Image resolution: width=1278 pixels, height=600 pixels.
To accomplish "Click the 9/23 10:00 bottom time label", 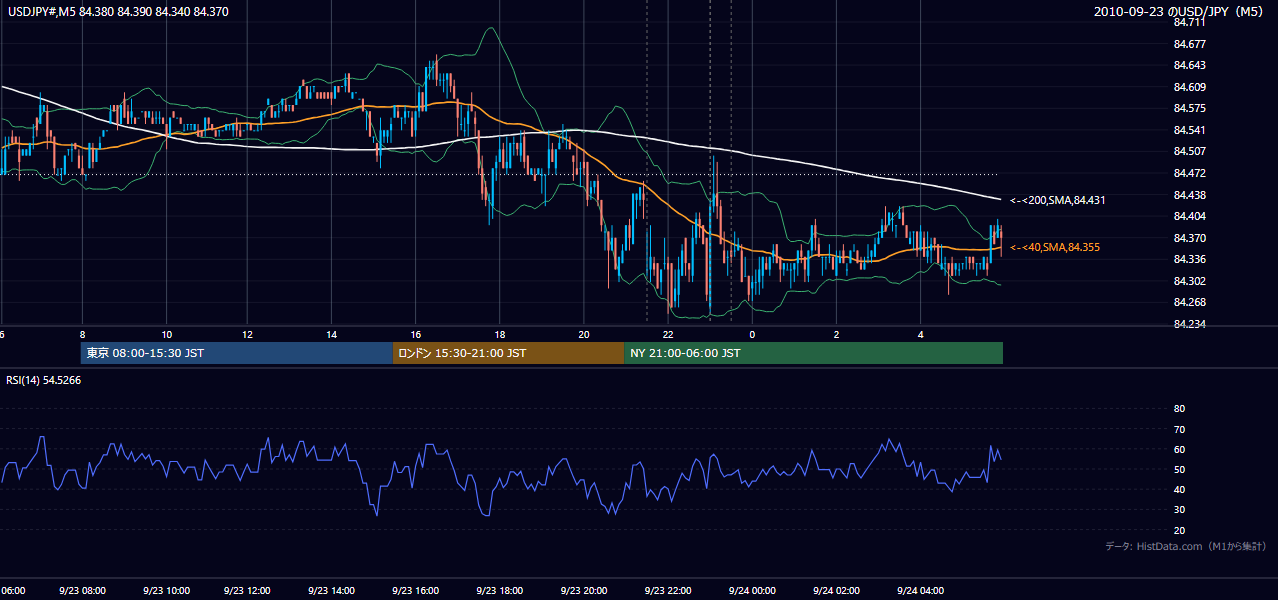I will (166, 591).
